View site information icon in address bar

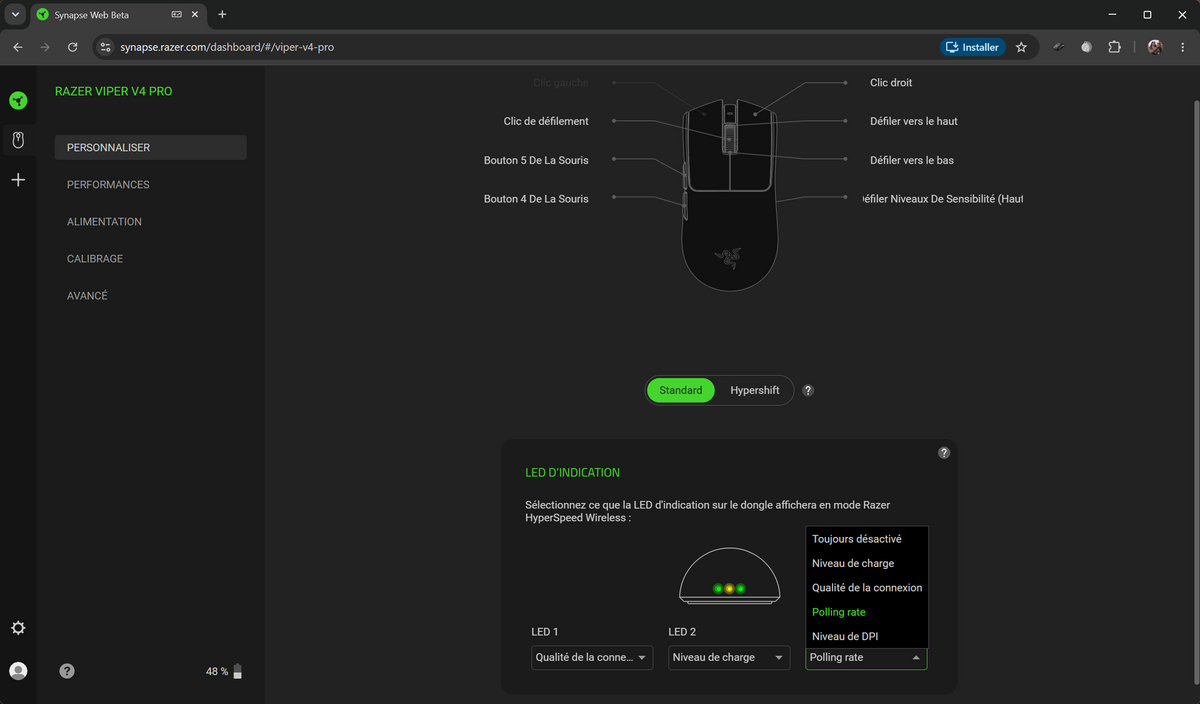pos(105,47)
